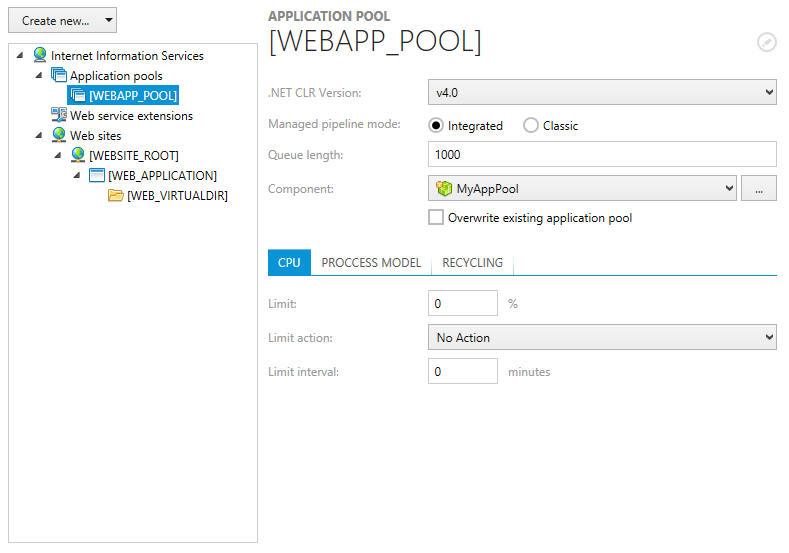
Task: Click the Internet Information Services globe icon
Action: click(x=40, y=56)
